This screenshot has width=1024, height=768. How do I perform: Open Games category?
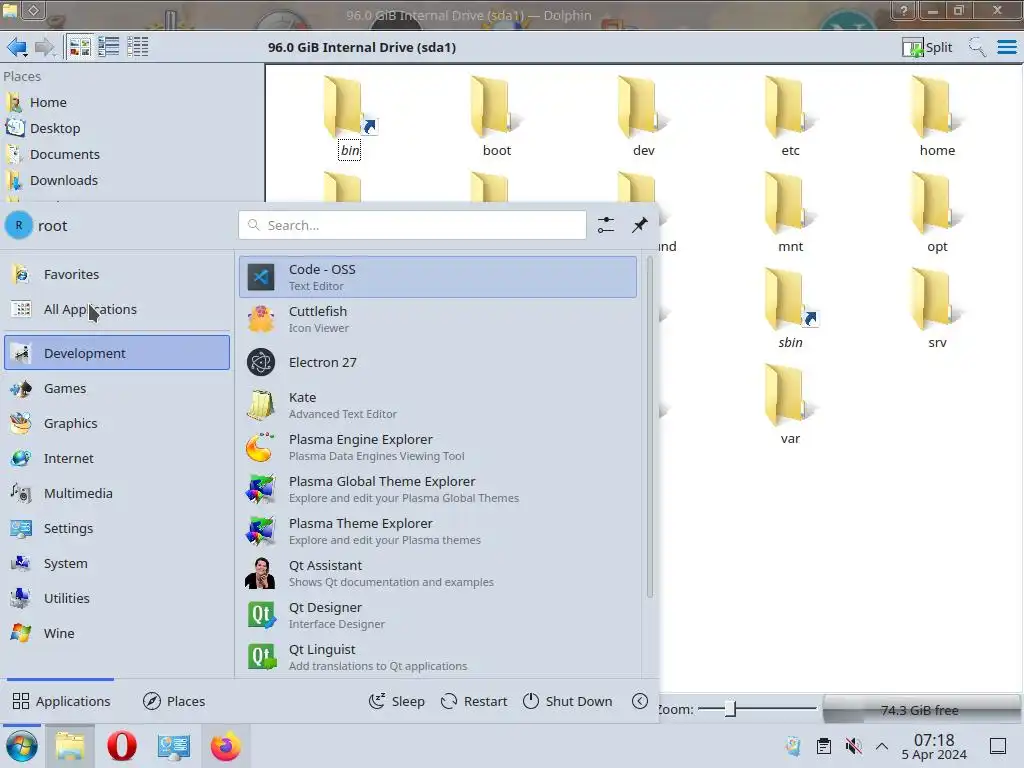117,389
